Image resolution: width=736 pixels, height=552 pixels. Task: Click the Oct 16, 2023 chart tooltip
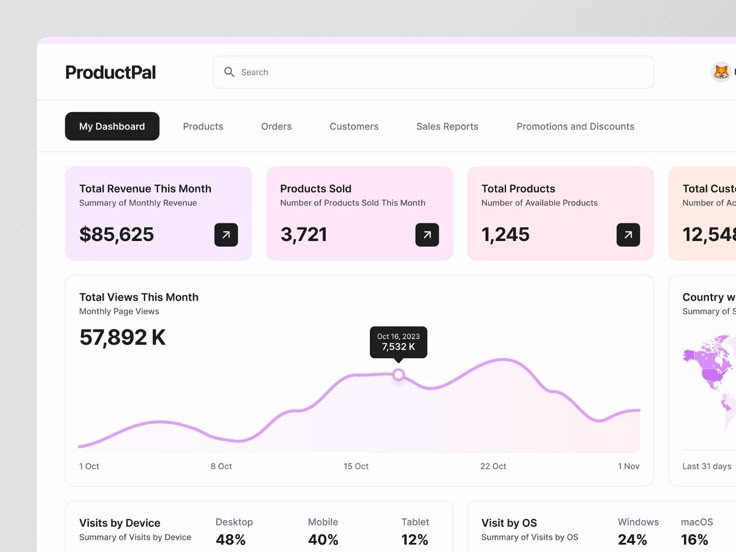[x=398, y=342]
